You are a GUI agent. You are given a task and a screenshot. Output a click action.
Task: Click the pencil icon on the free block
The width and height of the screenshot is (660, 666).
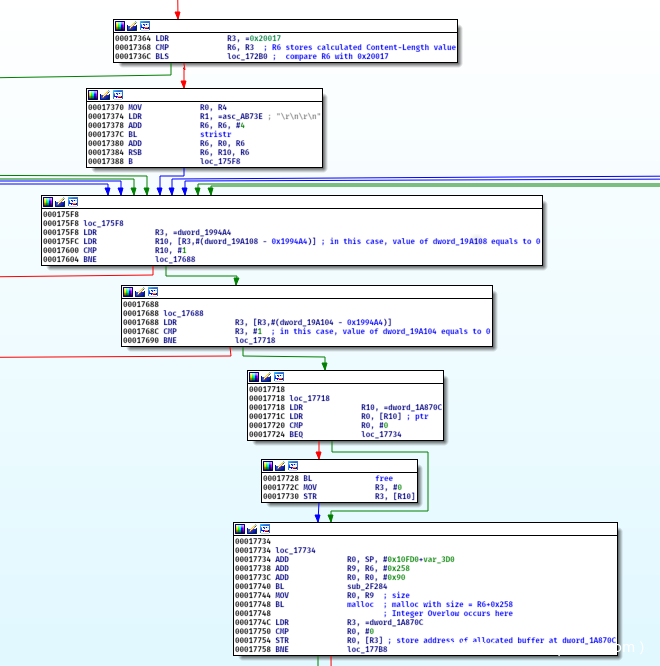[281, 465]
